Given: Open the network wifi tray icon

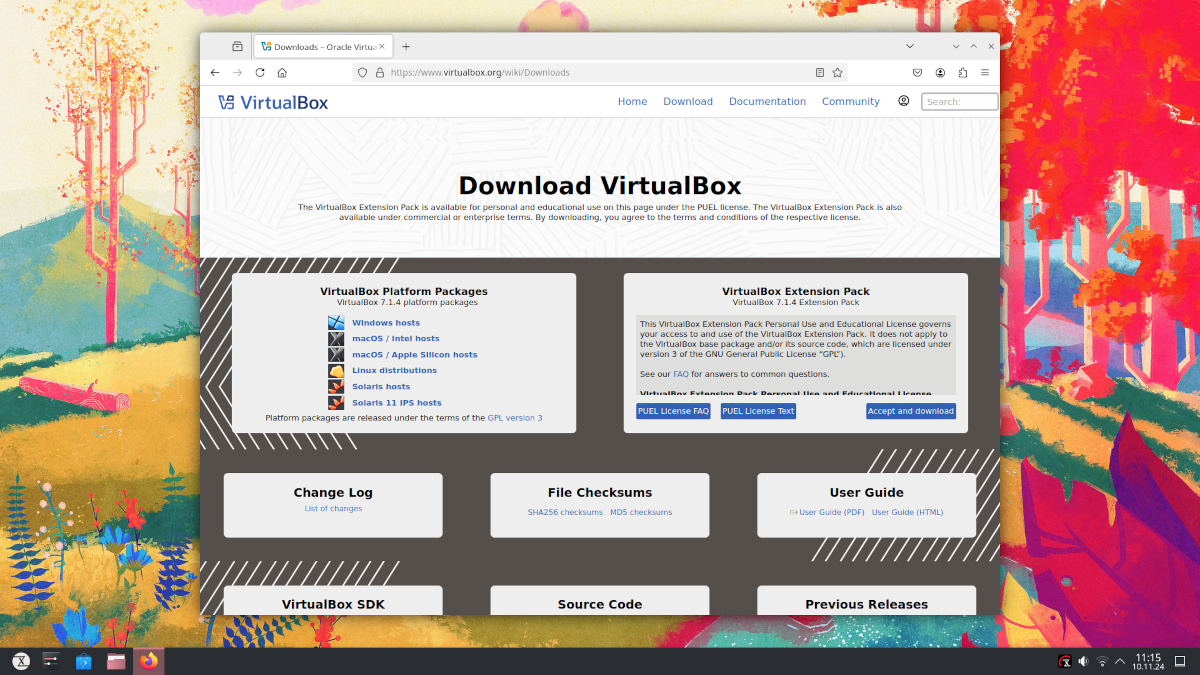Looking at the screenshot, I should [1102, 661].
